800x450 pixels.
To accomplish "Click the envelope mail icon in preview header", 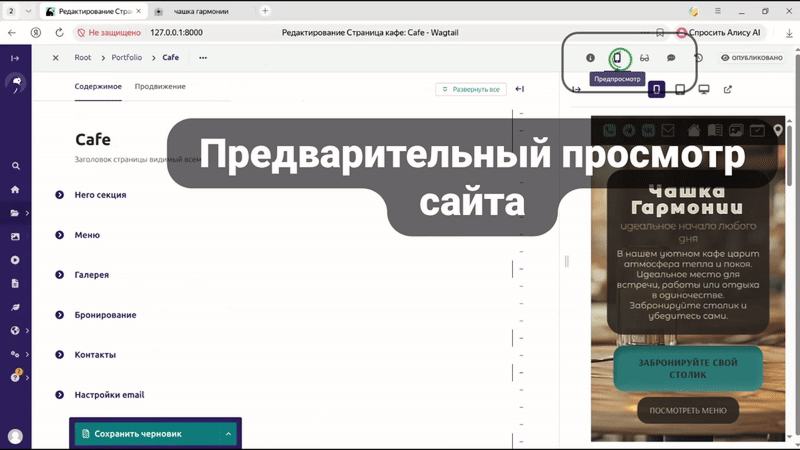I will (x=668, y=131).
